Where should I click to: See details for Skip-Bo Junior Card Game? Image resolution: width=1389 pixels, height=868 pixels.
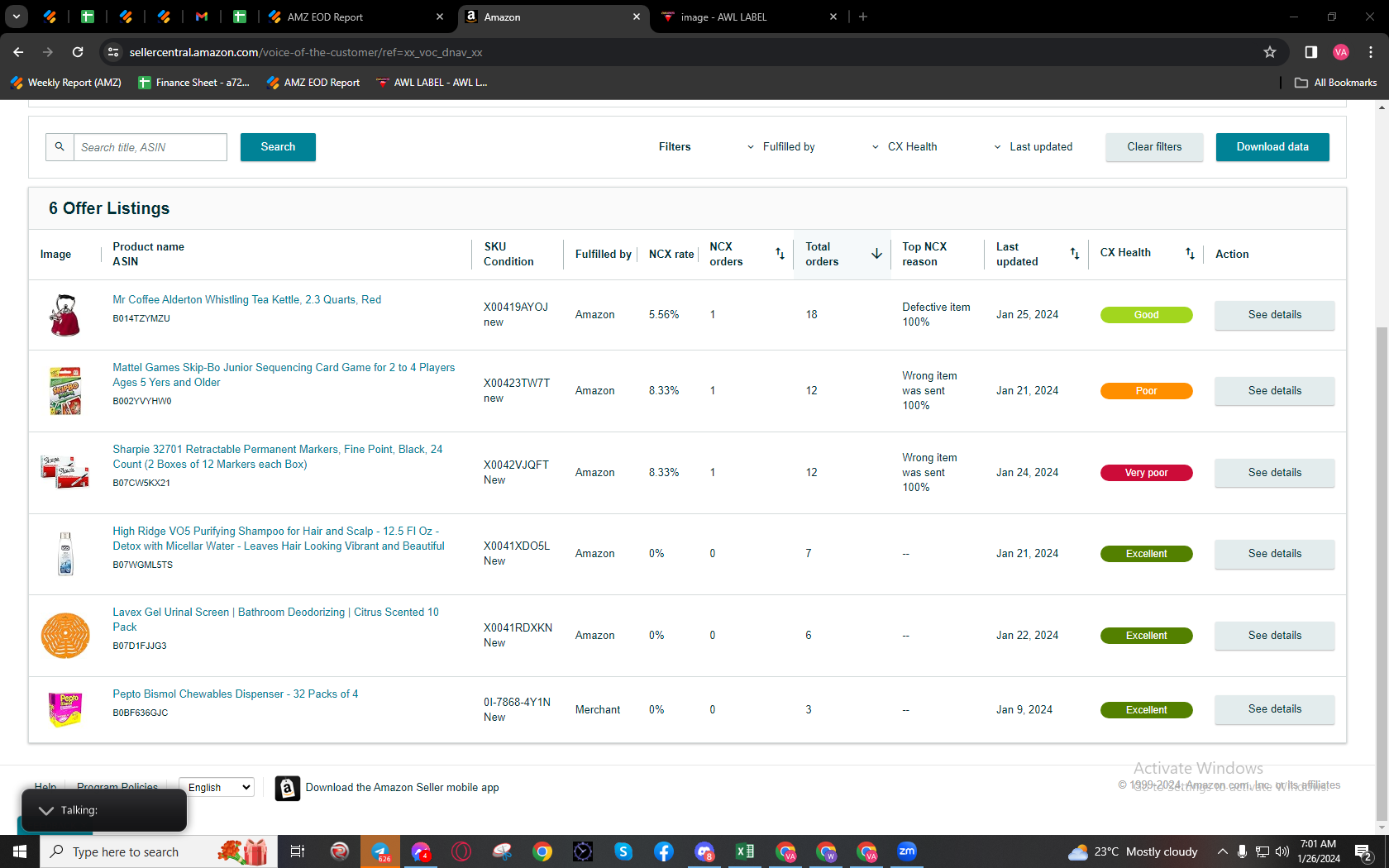pos(1274,391)
